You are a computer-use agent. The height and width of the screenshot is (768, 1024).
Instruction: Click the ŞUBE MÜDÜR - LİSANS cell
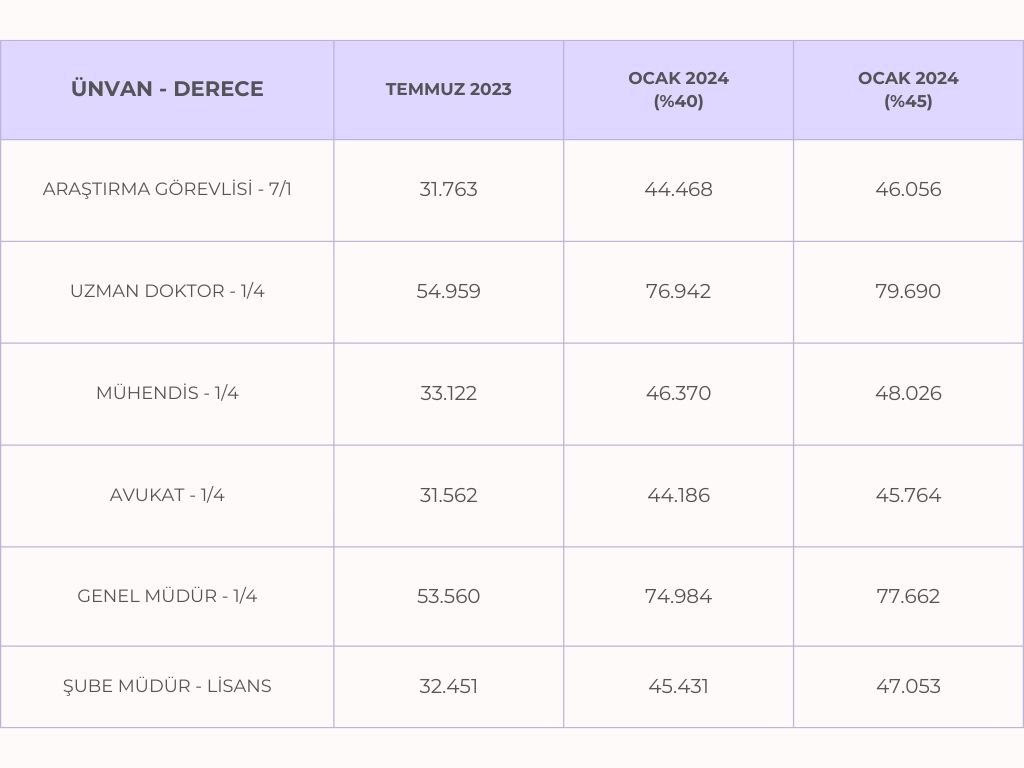[167, 686]
